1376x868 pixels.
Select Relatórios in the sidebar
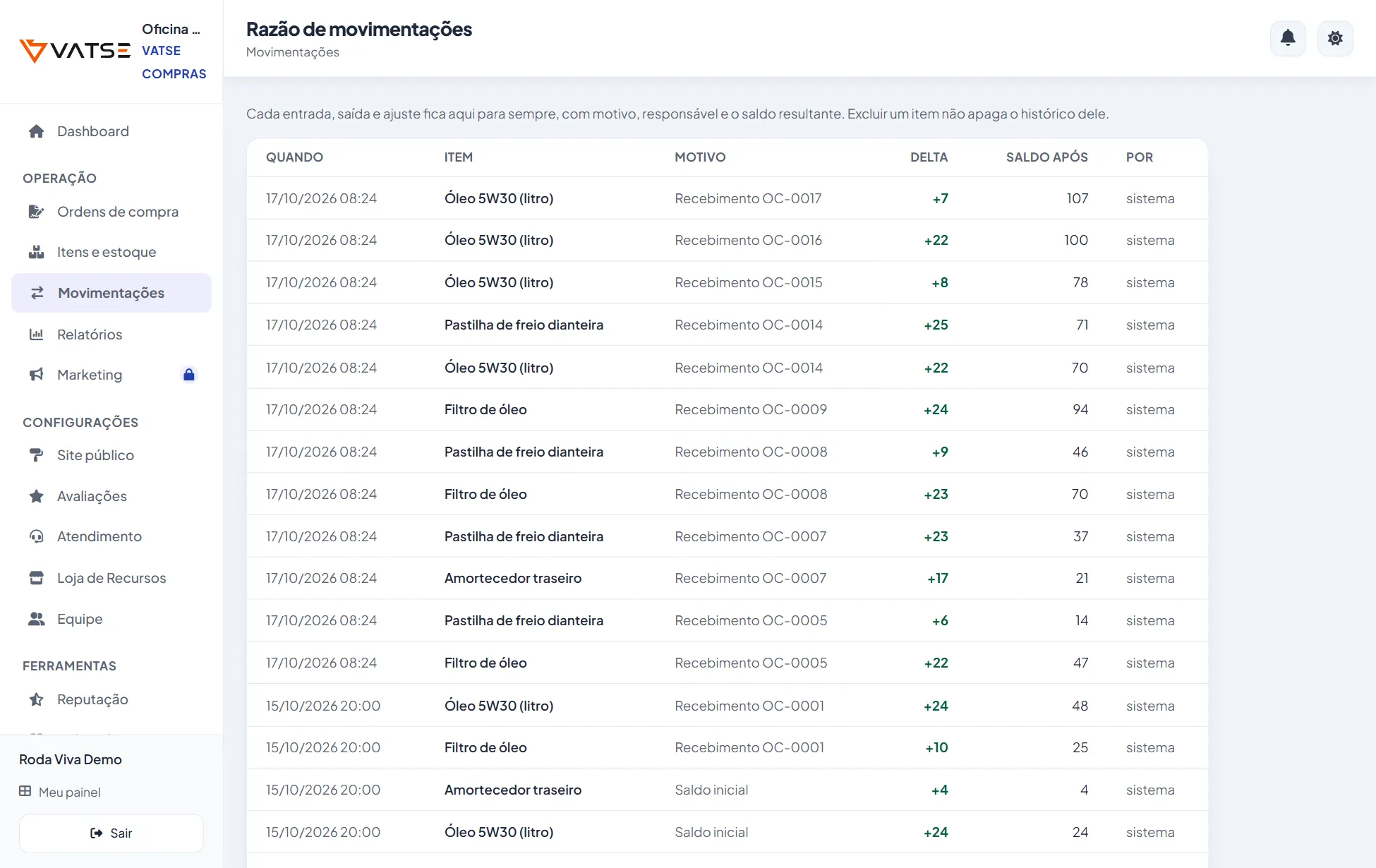pyautogui.click(x=111, y=334)
